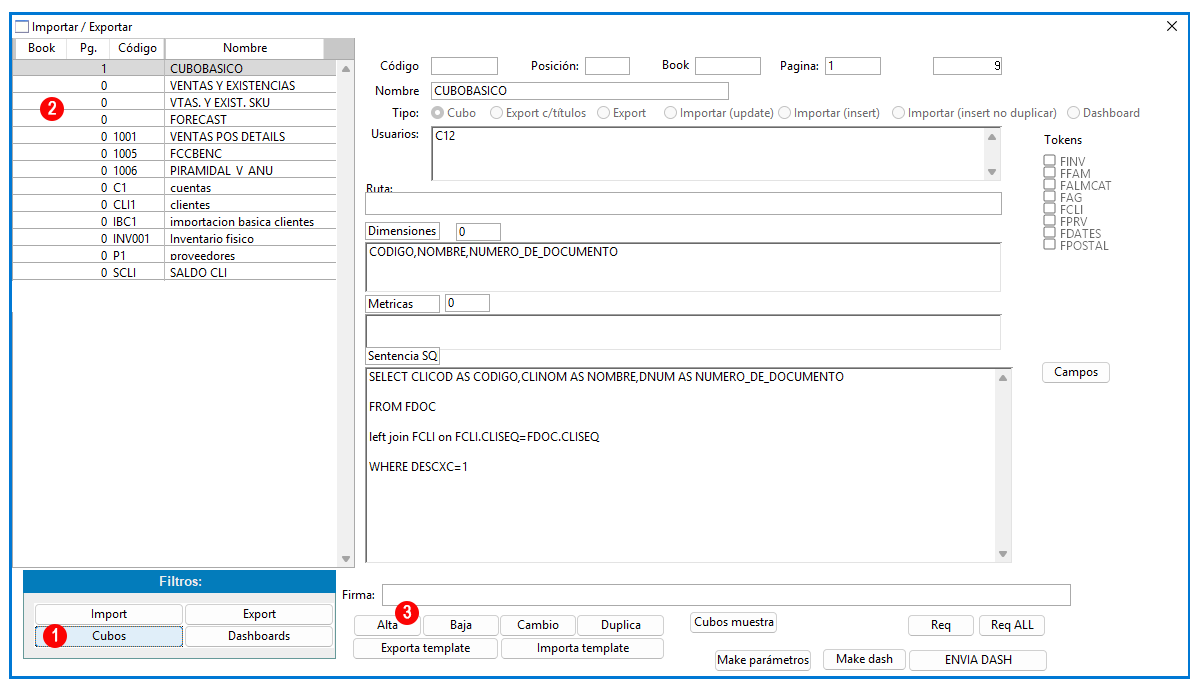Click the Export filter button
Screen dimensions: 1200x689
pos(259,614)
